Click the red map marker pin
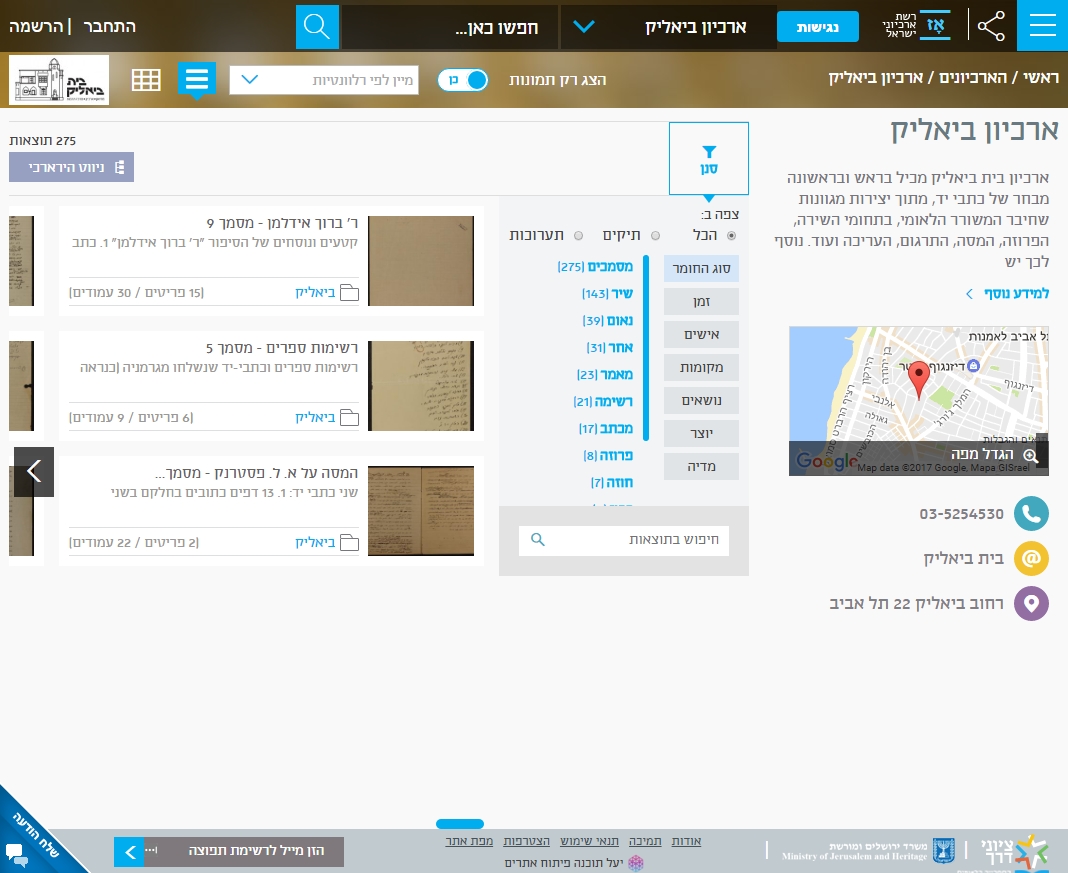 [919, 379]
